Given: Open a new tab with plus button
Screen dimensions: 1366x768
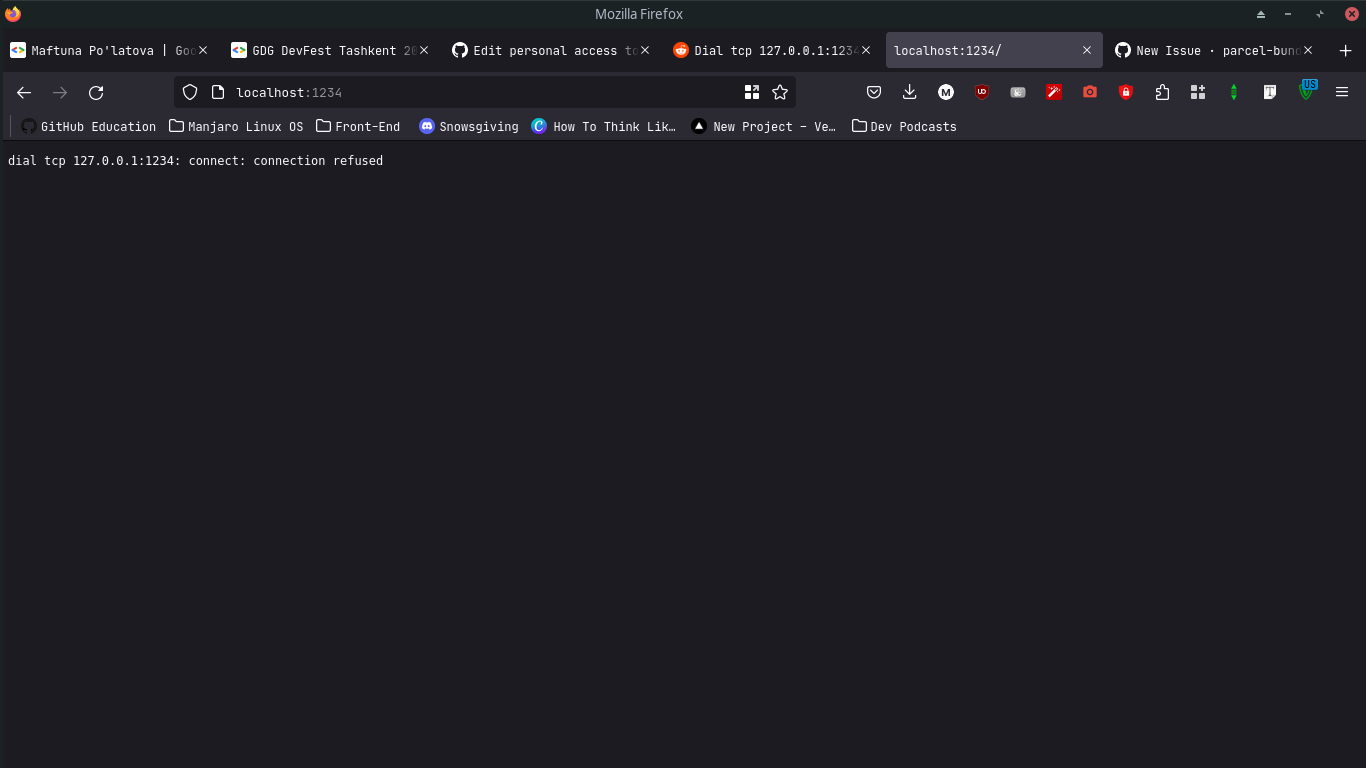Looking at the screenshot, I should (x=1345, y=51).
